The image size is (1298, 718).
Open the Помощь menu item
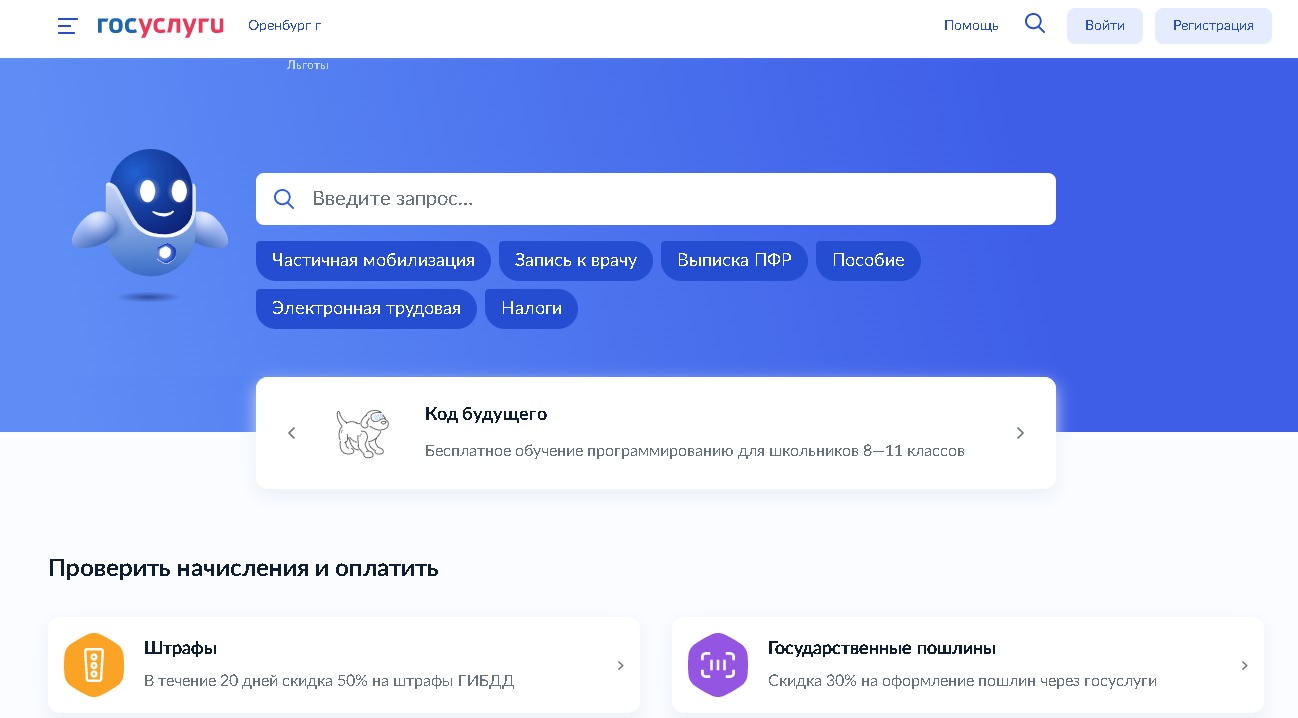tap(971, 26)
